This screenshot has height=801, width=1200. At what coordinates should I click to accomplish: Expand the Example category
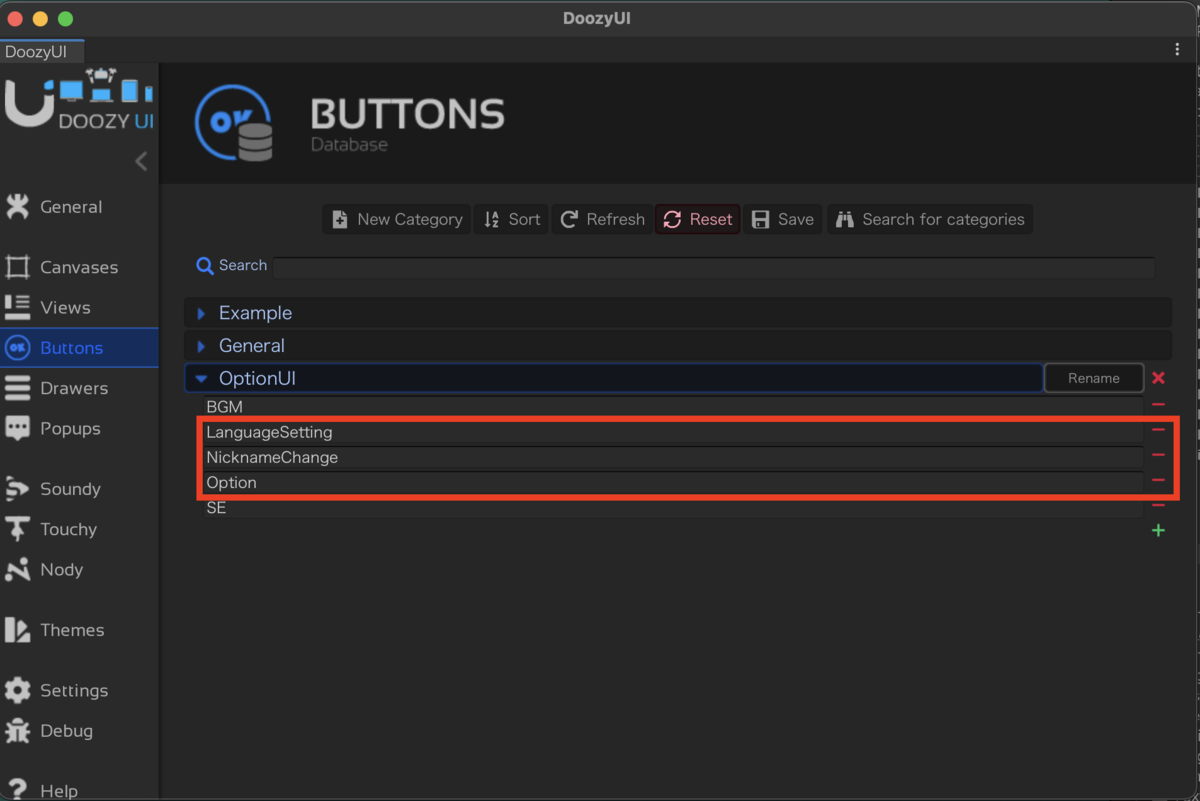[201, 313]
